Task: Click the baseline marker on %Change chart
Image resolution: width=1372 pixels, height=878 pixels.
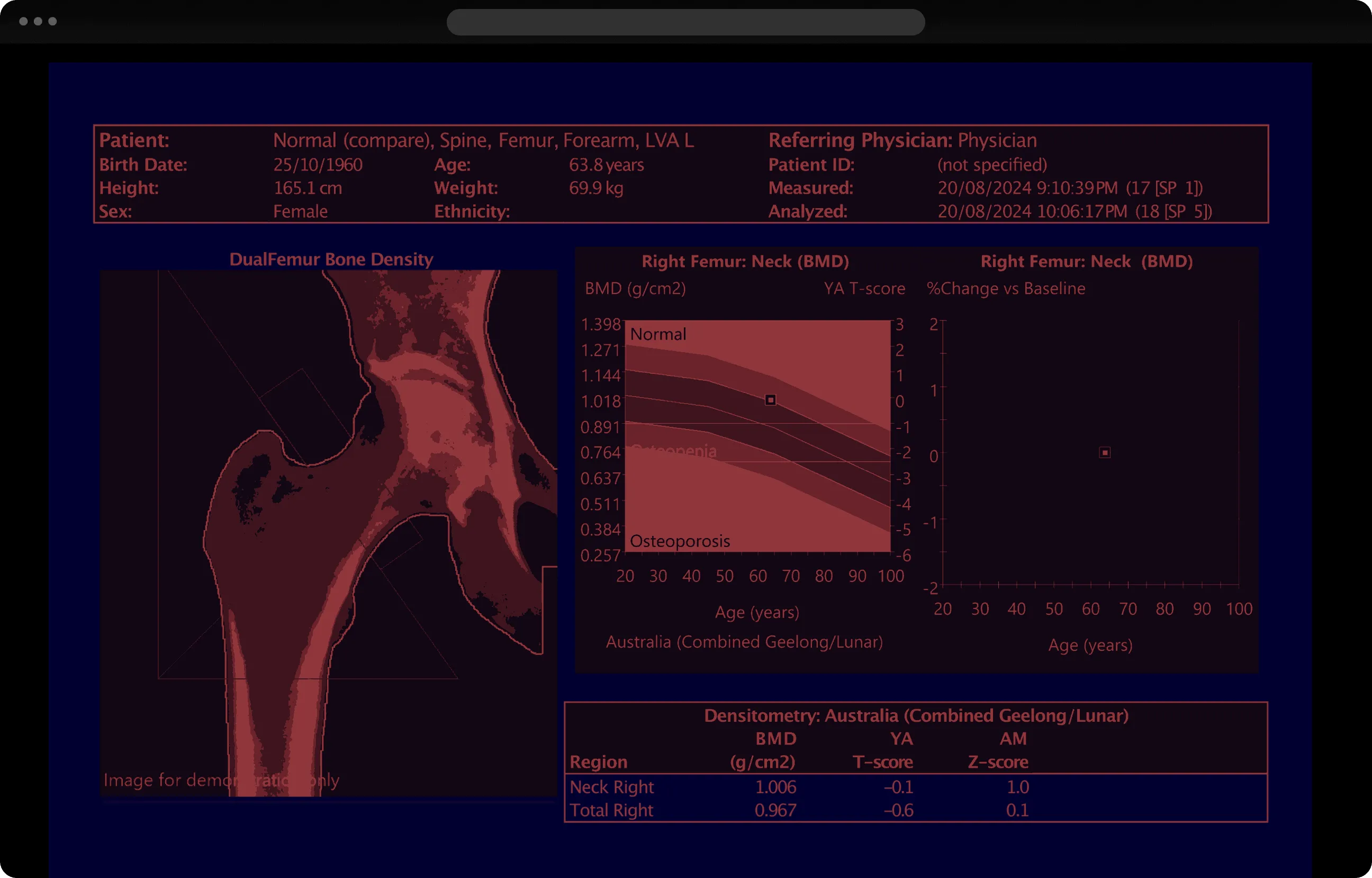Action: (x=1105, y=453)
